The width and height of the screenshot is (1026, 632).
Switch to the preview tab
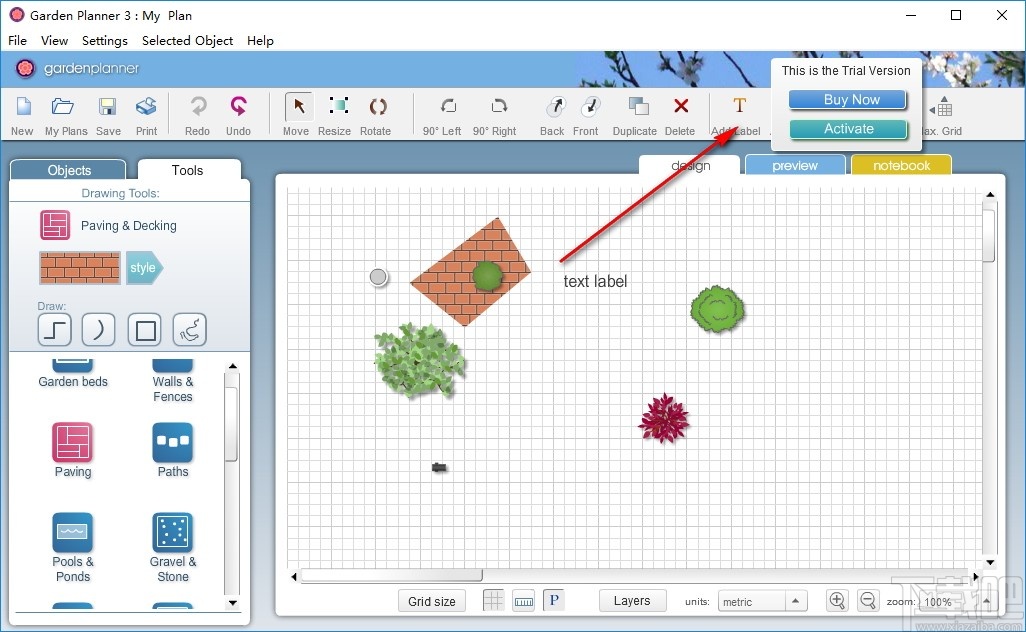pyautogui.click(x=795, y=164)
